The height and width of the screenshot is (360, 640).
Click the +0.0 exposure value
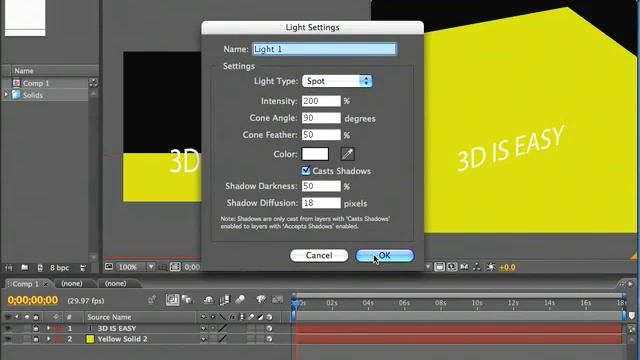pyautogui.click(x=507, y=267)
